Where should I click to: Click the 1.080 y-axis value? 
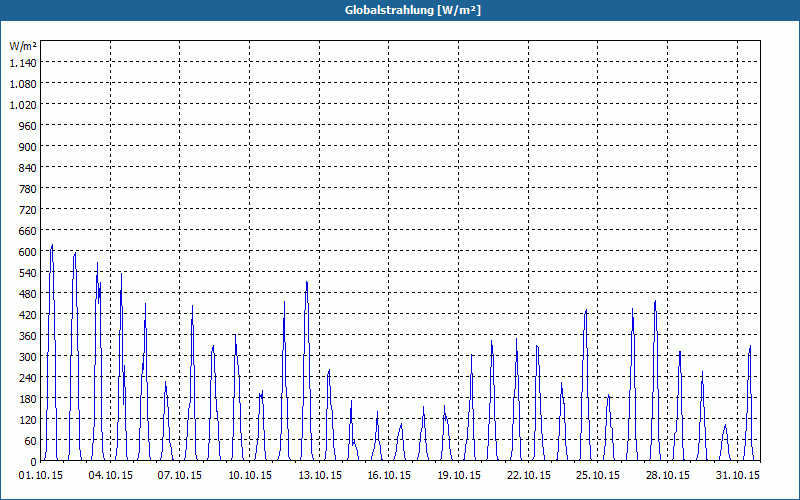pos(23,83)
